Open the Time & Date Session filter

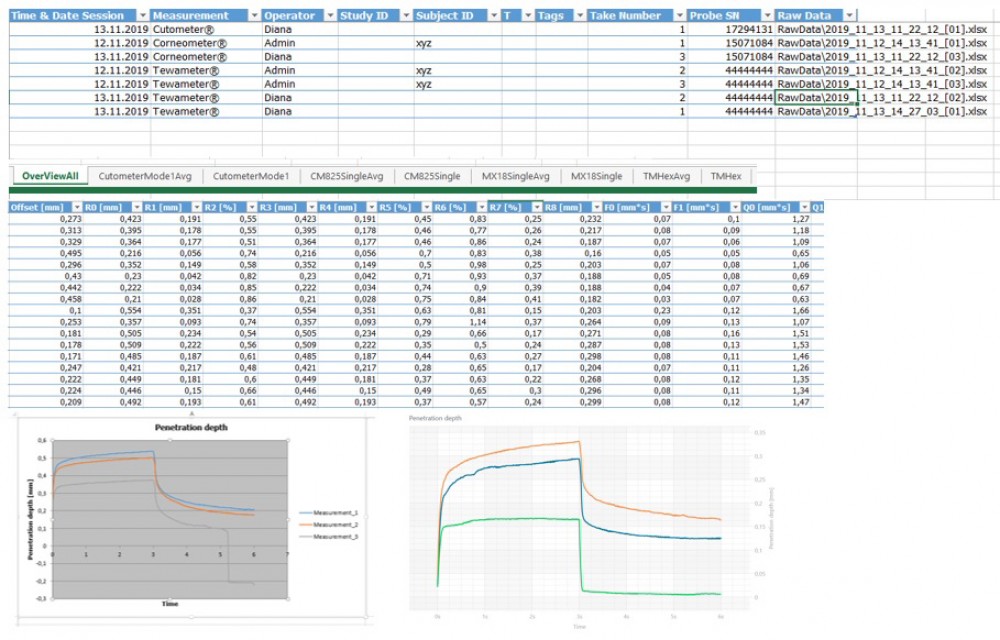[142, 16]
